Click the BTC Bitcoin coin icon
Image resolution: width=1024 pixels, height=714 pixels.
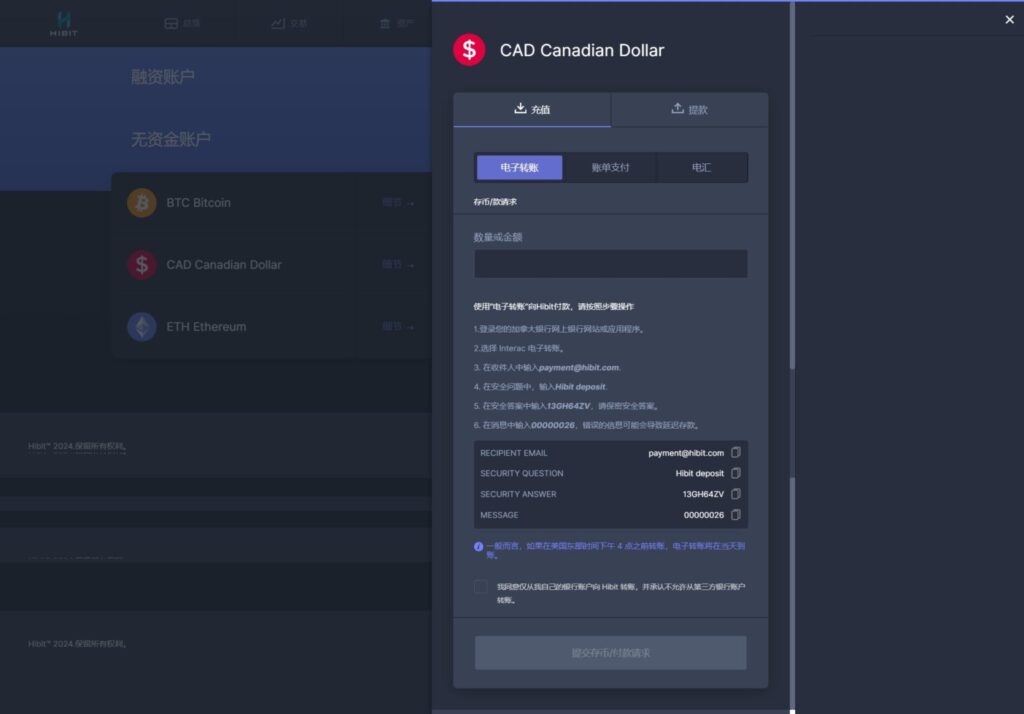point(142,203)
